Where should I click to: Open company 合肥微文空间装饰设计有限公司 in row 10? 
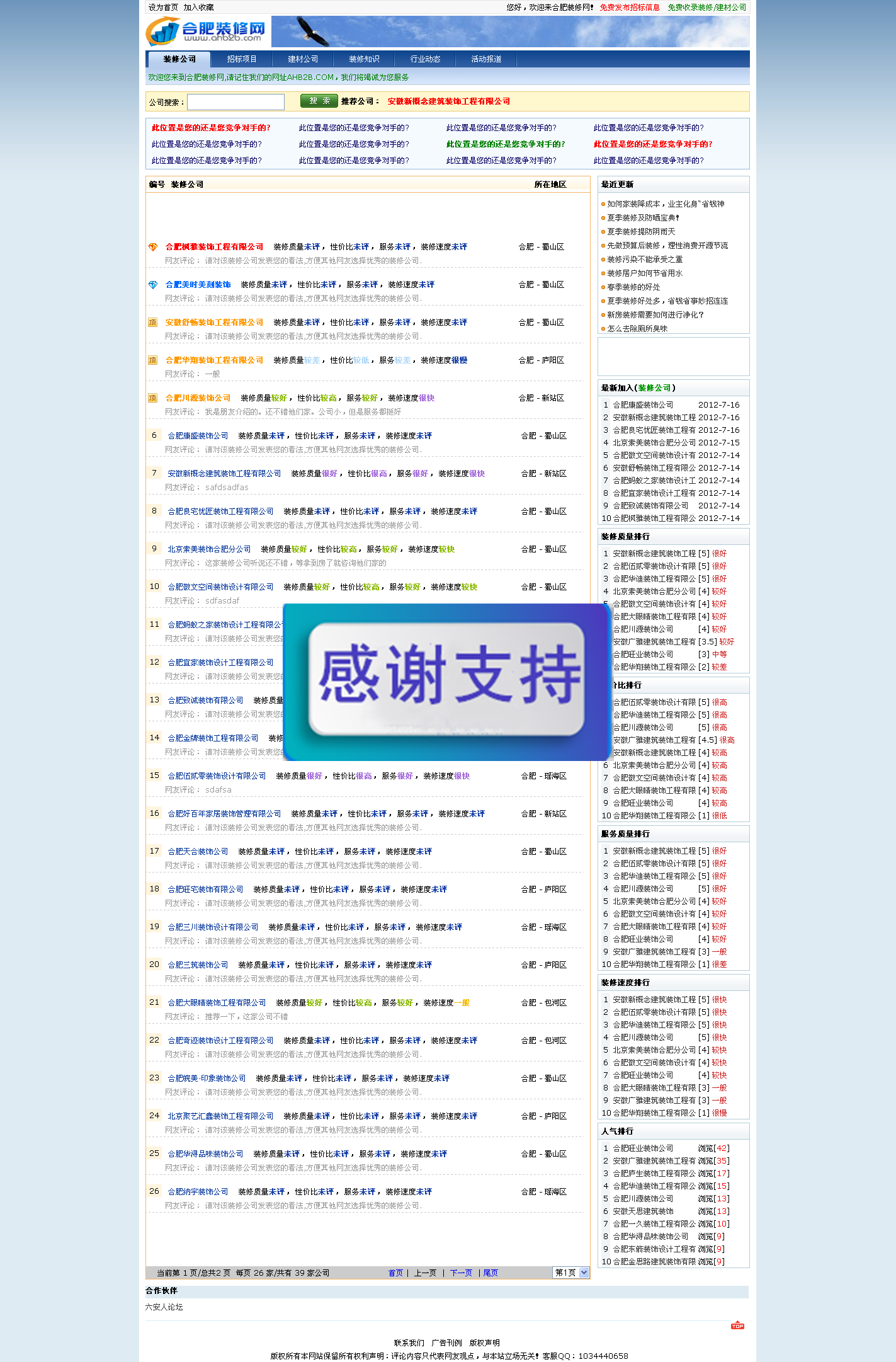(x=220, y=587)
